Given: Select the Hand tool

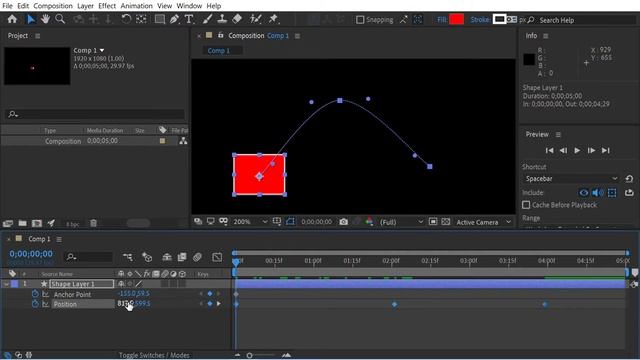Looking at the screenshot, I should [x=45, y=19].
